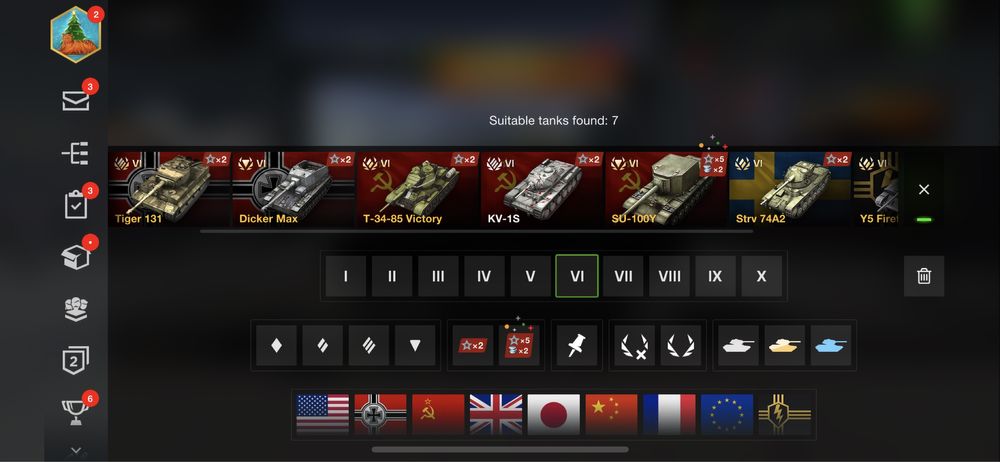Toggle the tier VI filter
This screenshot has height=462, width=1000.
point(577,276)
